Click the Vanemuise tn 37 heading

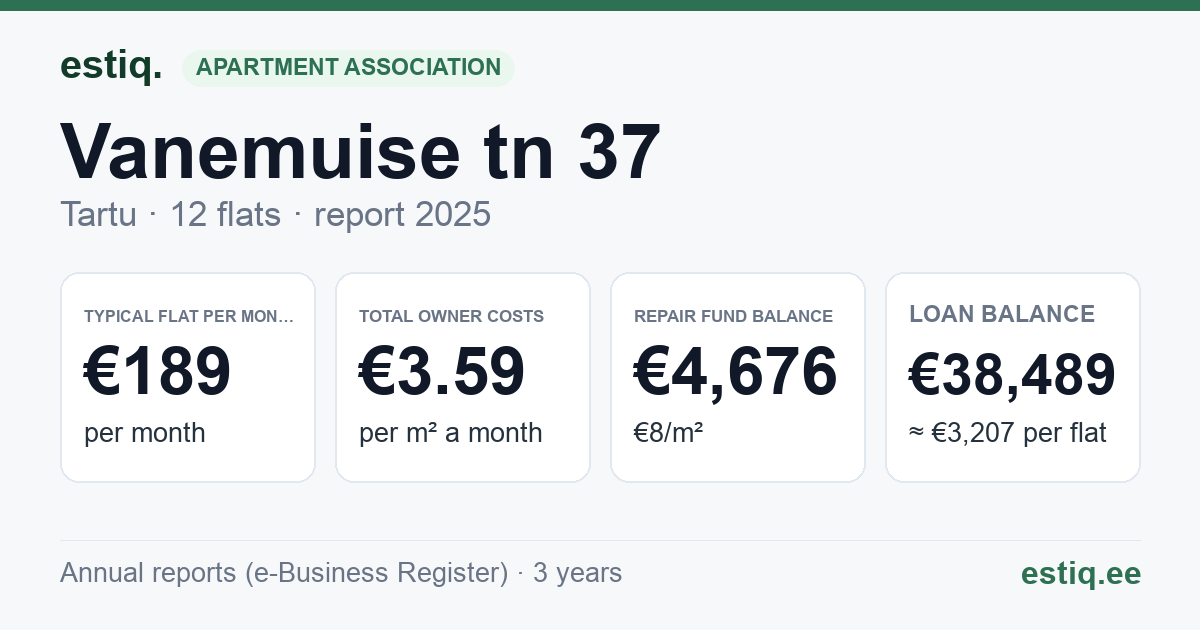pos(360,151)
